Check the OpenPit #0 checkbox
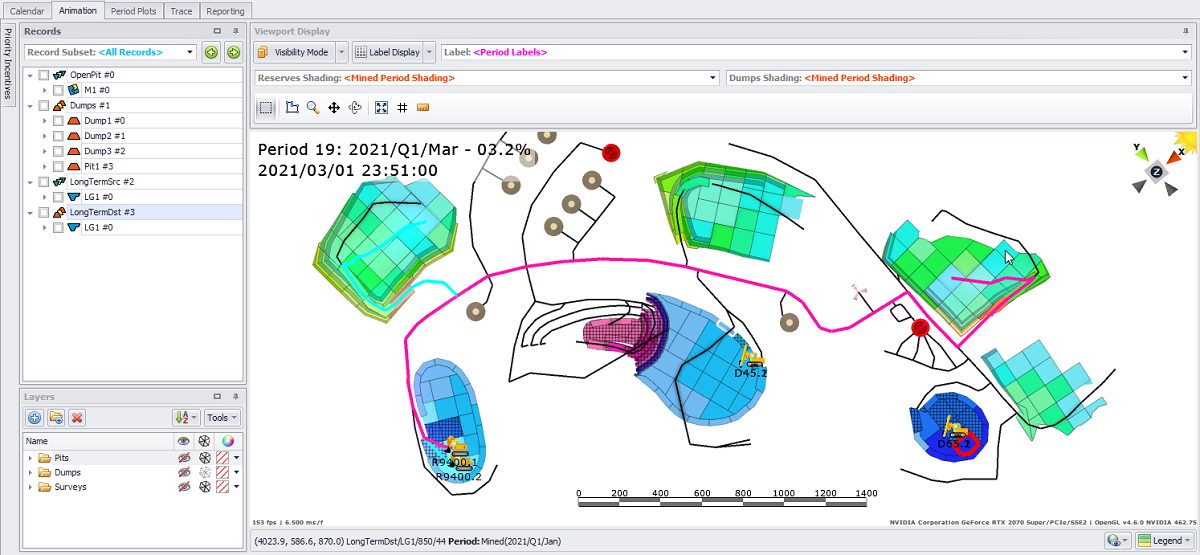This screenshot has height=555, width=1200. pyautogui.click(x=44, y=75)
